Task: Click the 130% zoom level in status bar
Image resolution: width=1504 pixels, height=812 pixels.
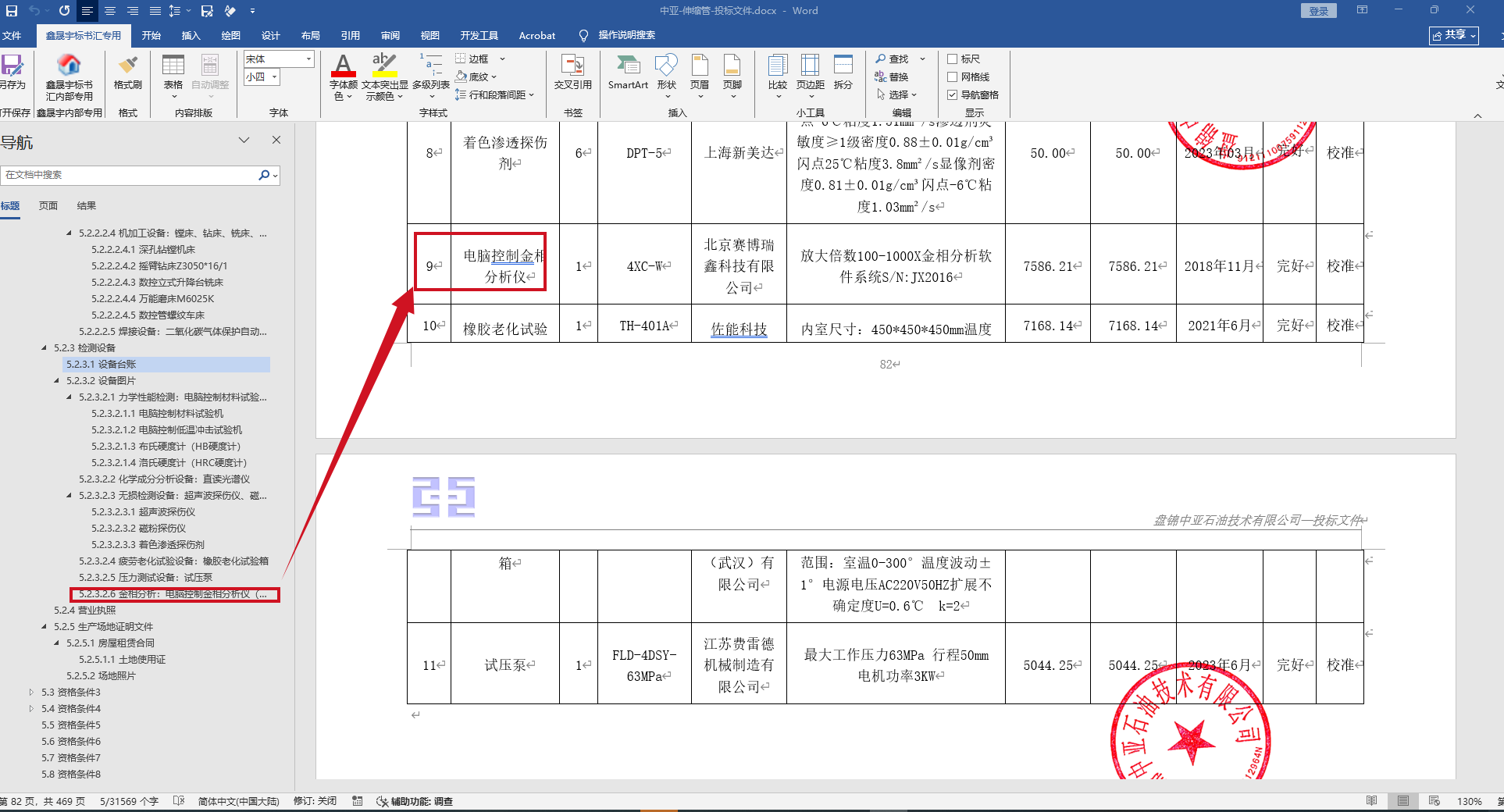Action: (x=1469, y=801)
